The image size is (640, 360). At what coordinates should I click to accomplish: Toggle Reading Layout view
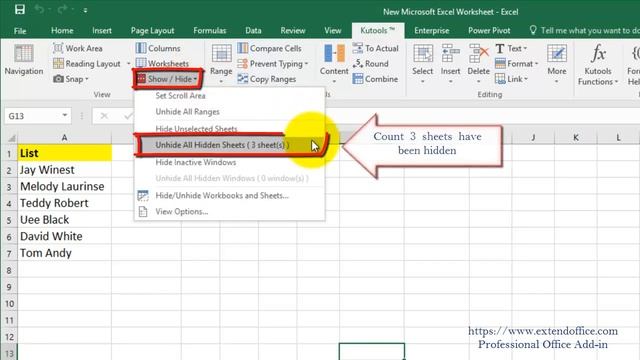[87, 64]
